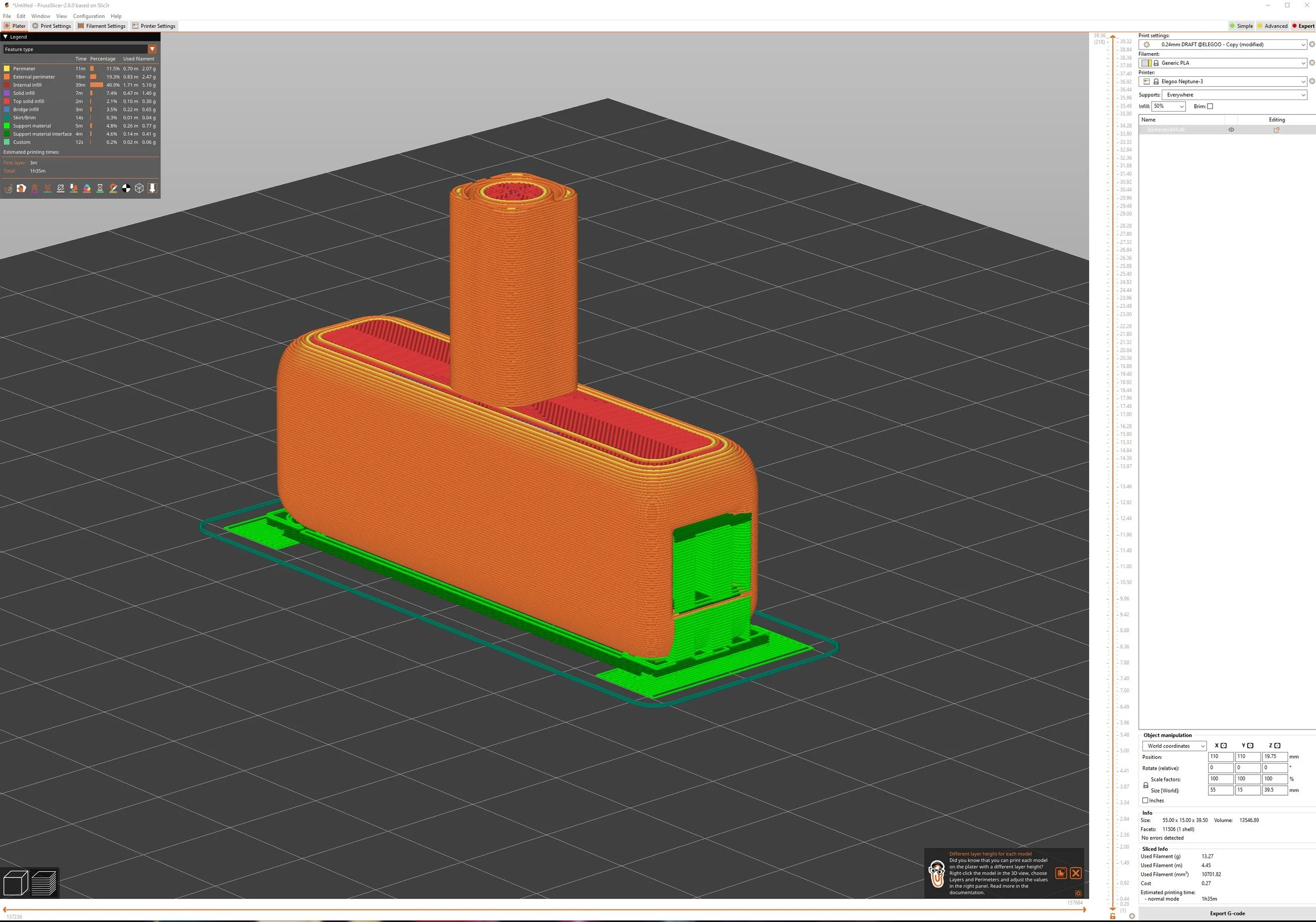Open the Feature type view dropdown in the legend
1316x922 pixels.
[x=153, y=49]
